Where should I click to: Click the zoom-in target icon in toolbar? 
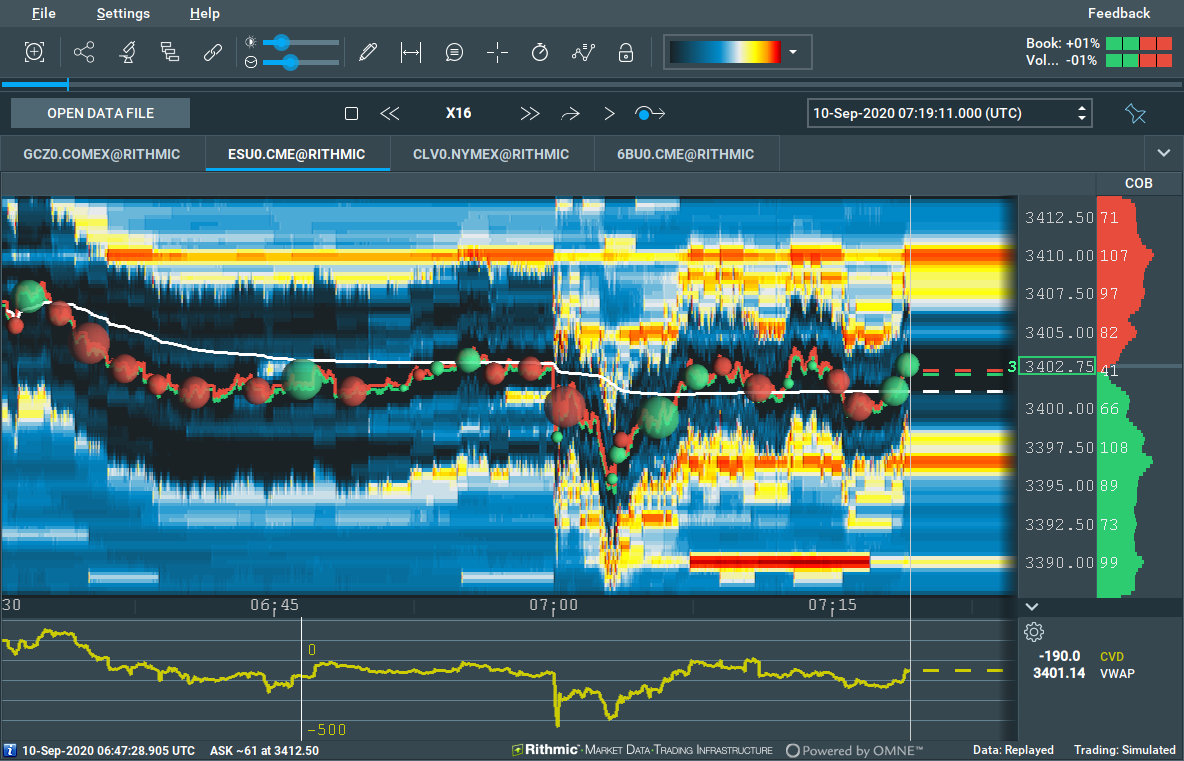tap(34, 53)
